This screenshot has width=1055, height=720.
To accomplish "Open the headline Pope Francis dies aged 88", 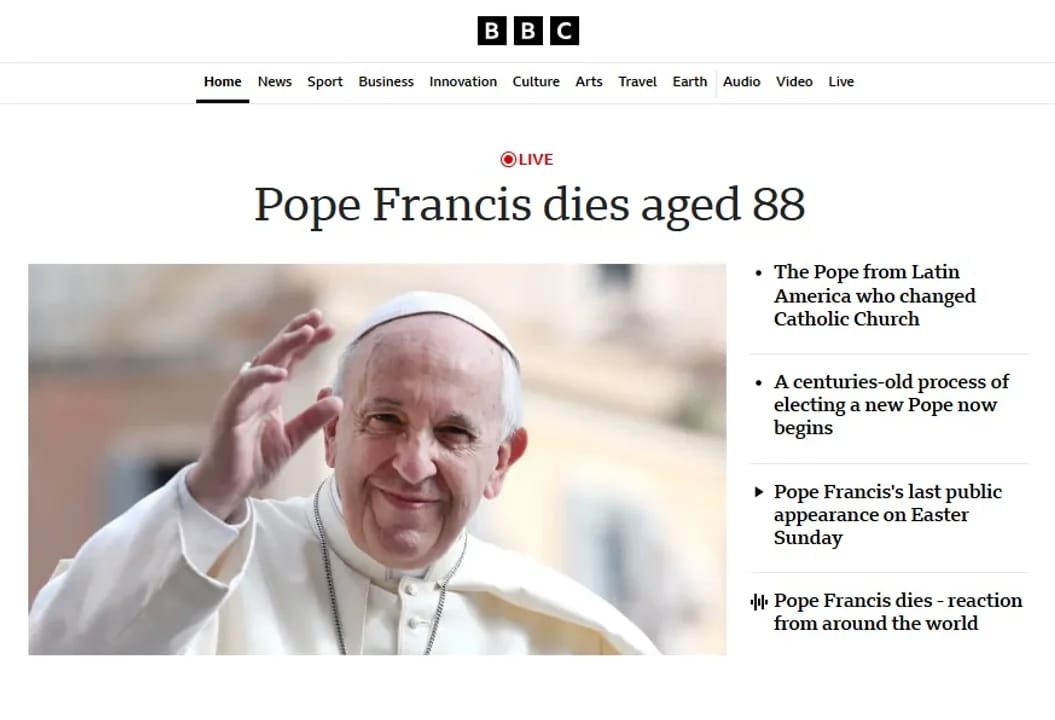I will tap(530, 205).
